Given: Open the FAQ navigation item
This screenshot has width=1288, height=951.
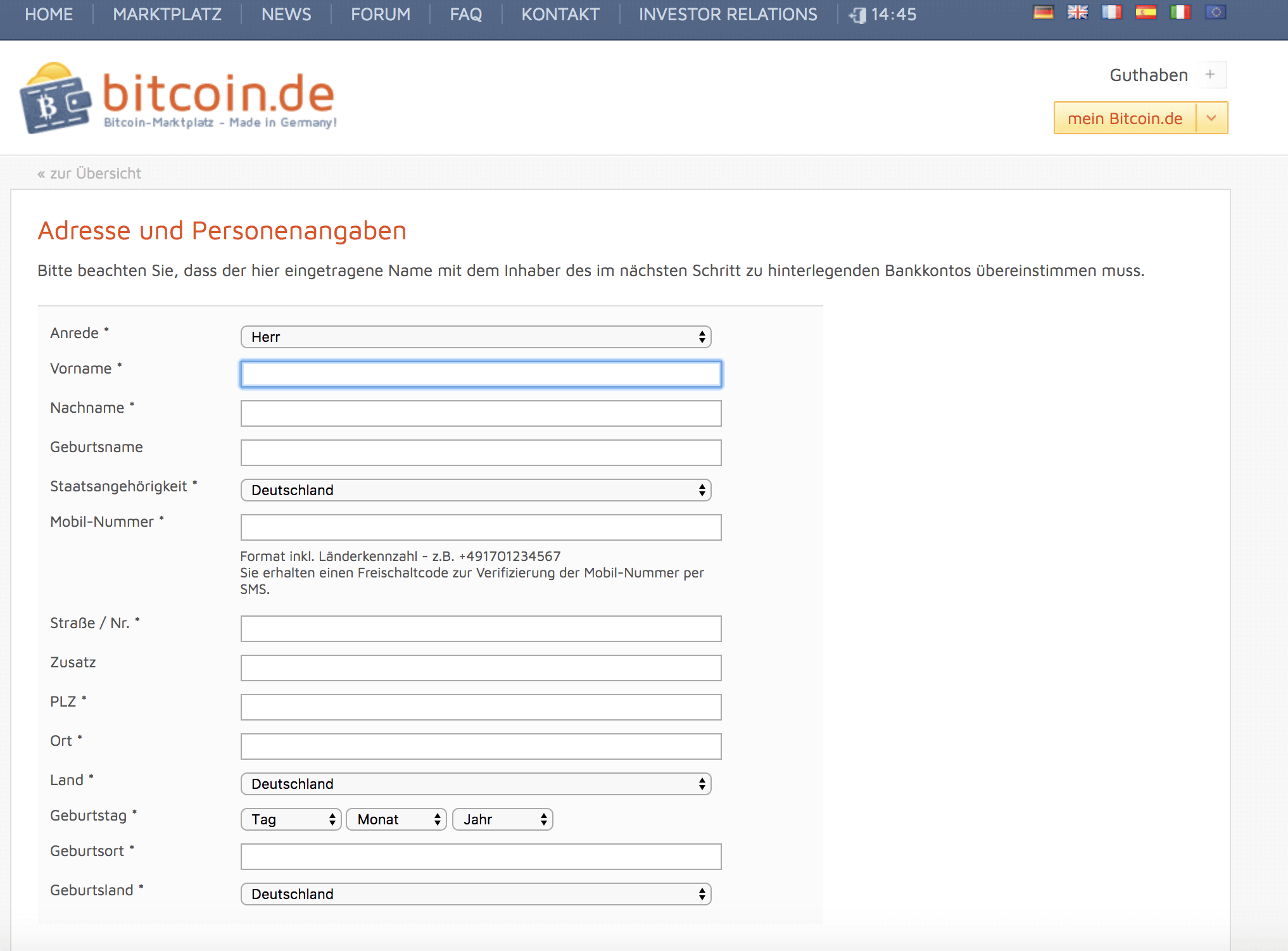Looking at the screenshot, I should tap(466, 14).
